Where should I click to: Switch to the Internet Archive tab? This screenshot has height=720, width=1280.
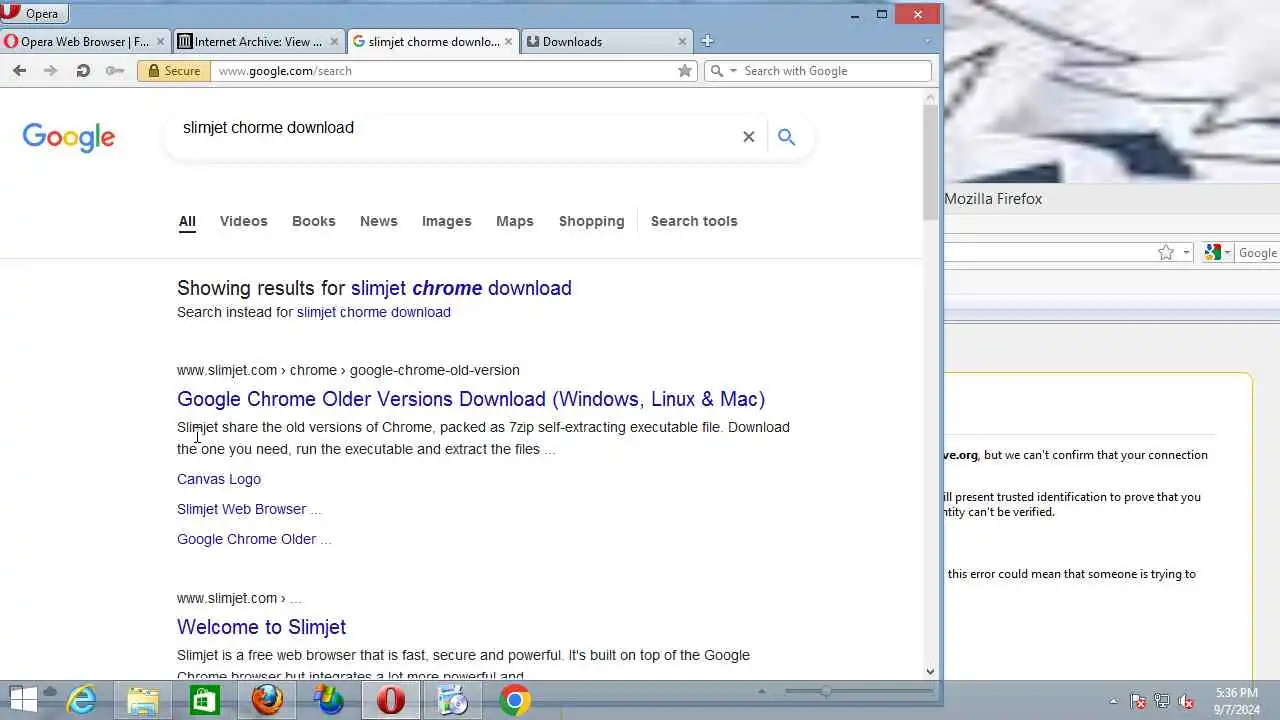point(258,41)
